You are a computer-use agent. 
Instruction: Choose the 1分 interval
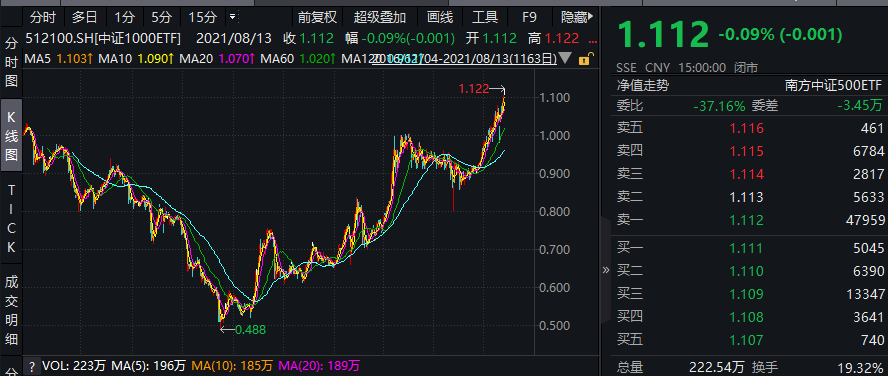[x=125, y=17]
